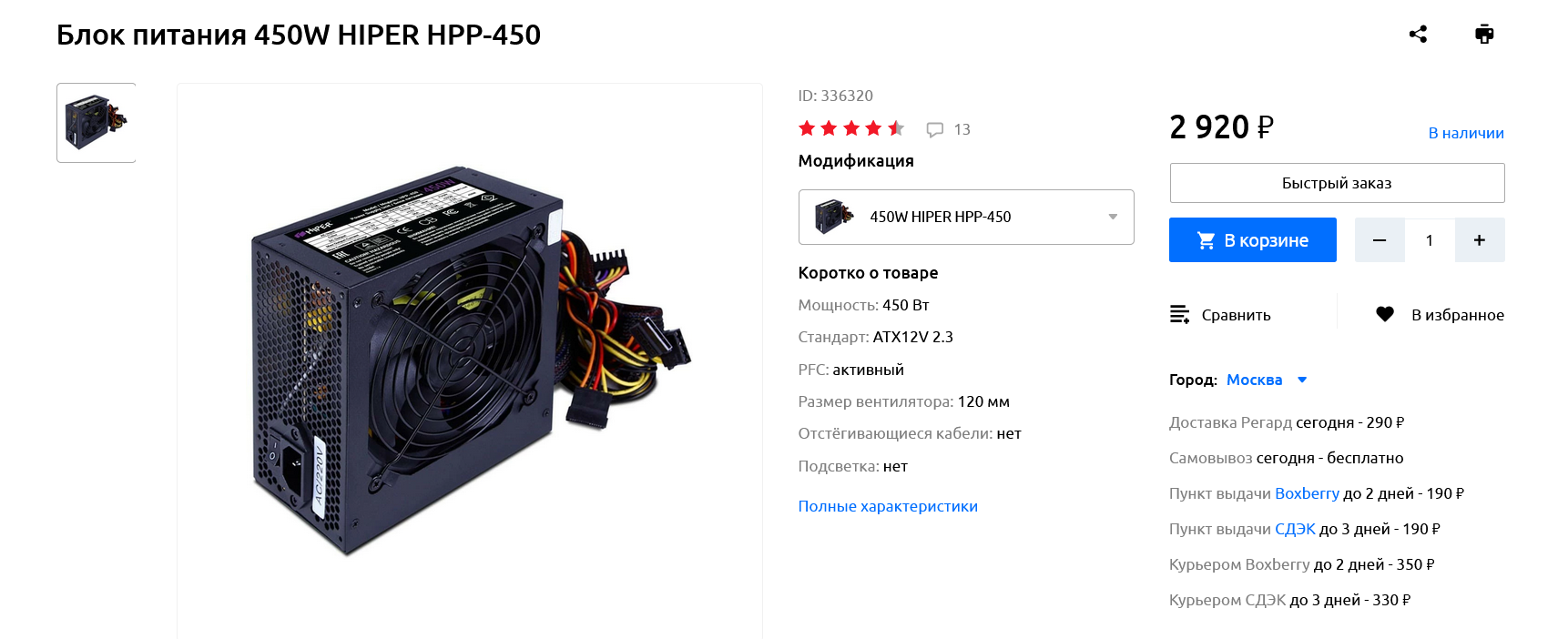This screenshot has height=639, width=1568.
Task: Select the power supply thumbnail
Action: [x=97, y=123]
